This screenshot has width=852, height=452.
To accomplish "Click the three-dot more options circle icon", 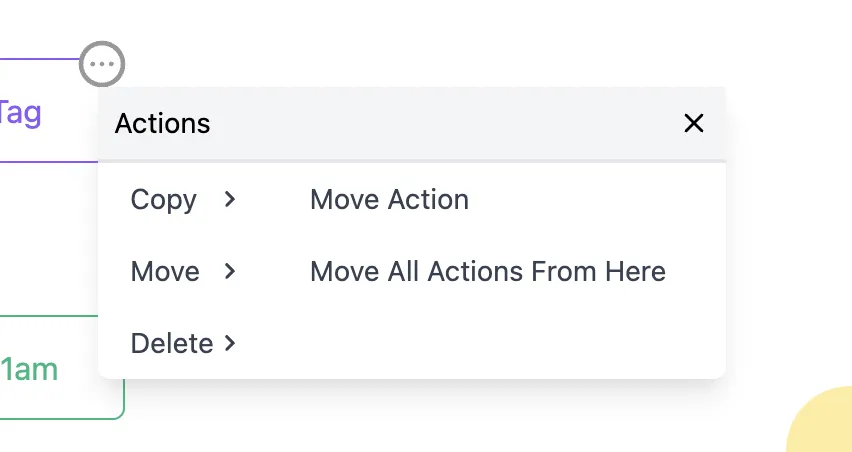I will [x=102, y=64].
